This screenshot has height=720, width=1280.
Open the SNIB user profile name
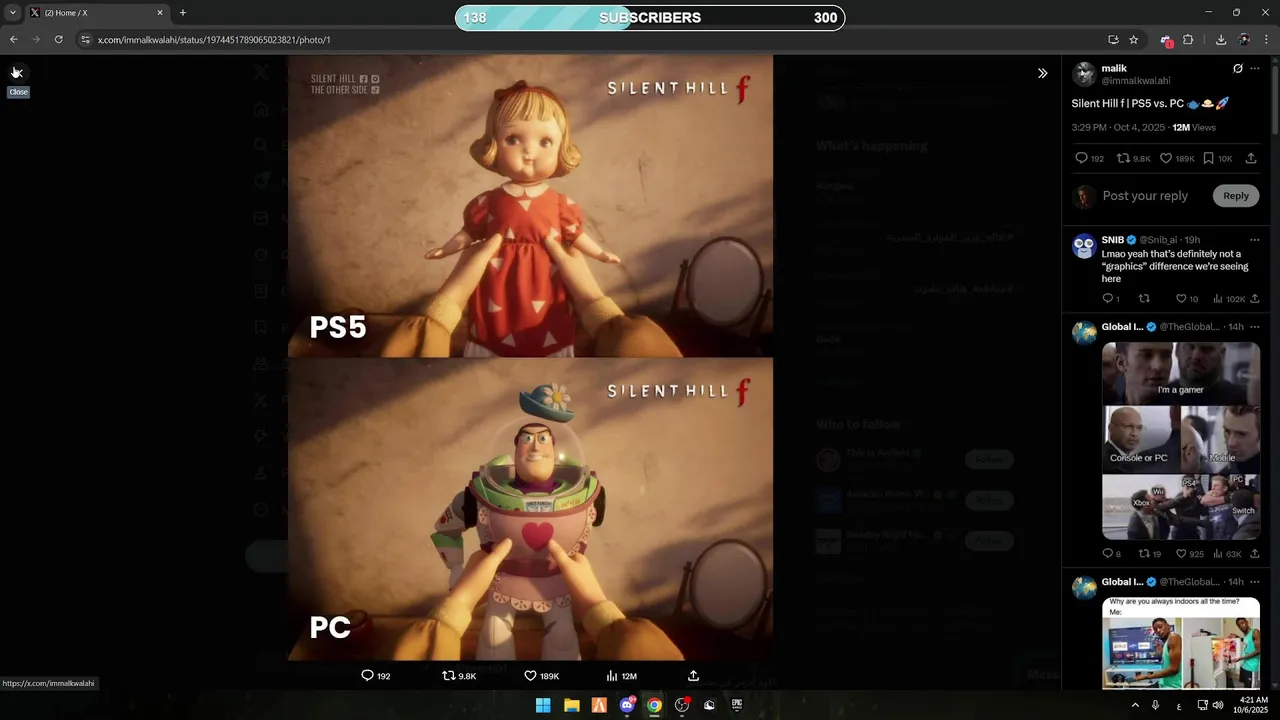[x=1112, y=240]
